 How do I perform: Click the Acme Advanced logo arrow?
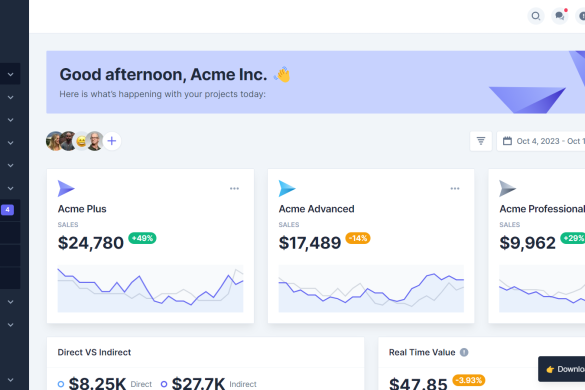tap(287, 188)
